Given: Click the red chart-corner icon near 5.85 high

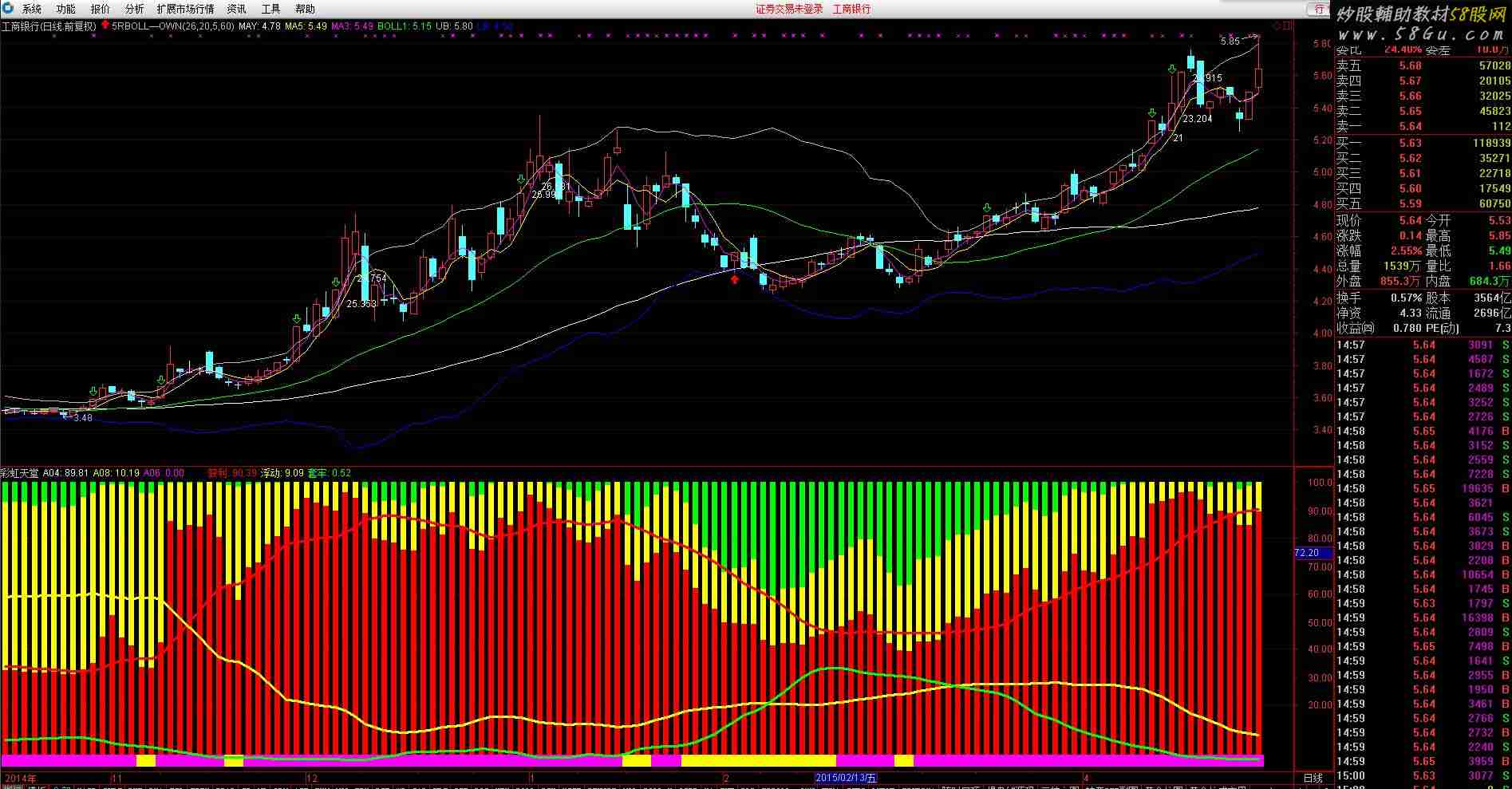Looking at the screenshot, I should click(1282, 26).
